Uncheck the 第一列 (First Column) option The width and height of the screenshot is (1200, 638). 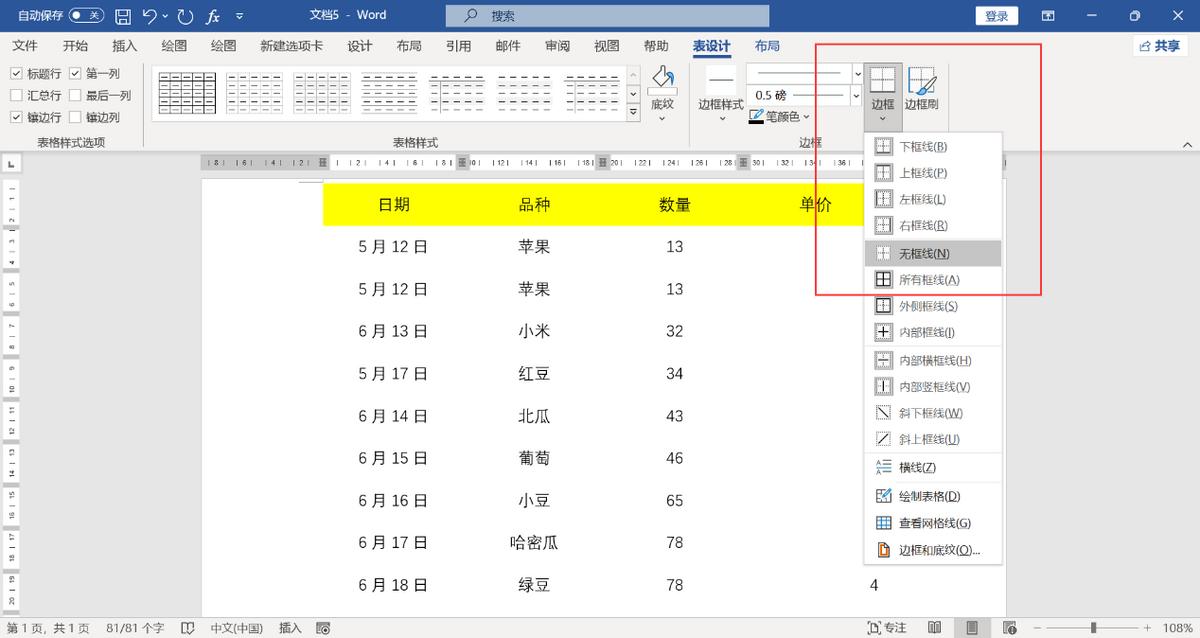tap(77, 72)
